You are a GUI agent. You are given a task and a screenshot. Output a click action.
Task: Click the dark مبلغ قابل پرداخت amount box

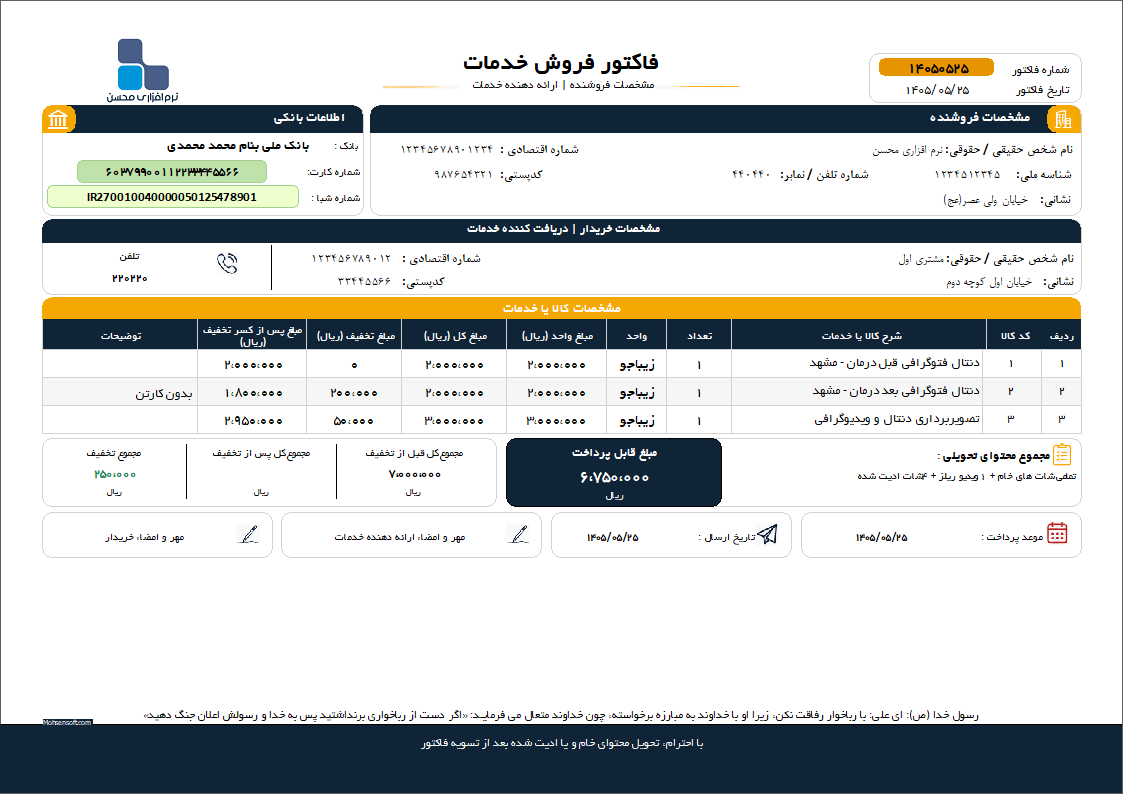click(x=614, y=473)
